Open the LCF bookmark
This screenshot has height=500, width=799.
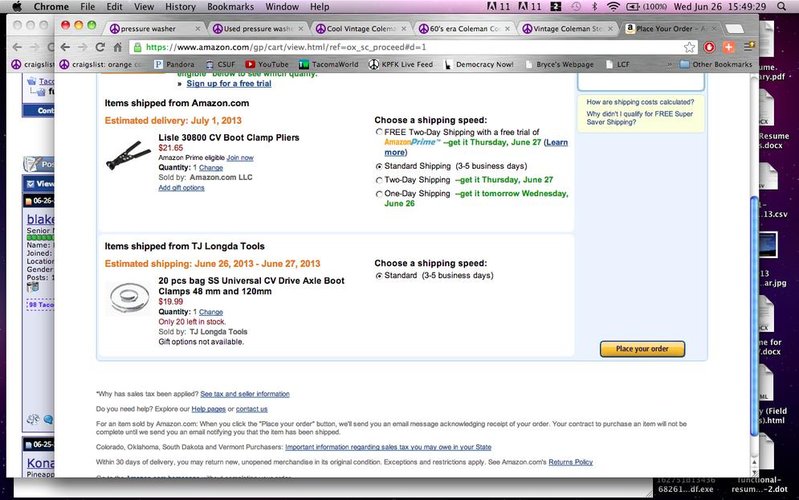click(617, 64)
